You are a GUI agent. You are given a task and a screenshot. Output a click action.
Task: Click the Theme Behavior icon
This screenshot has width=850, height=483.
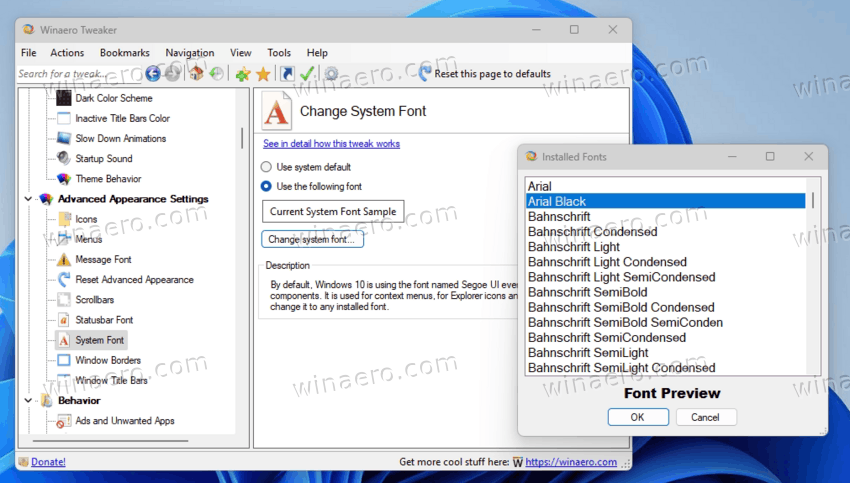pos(64,178)
